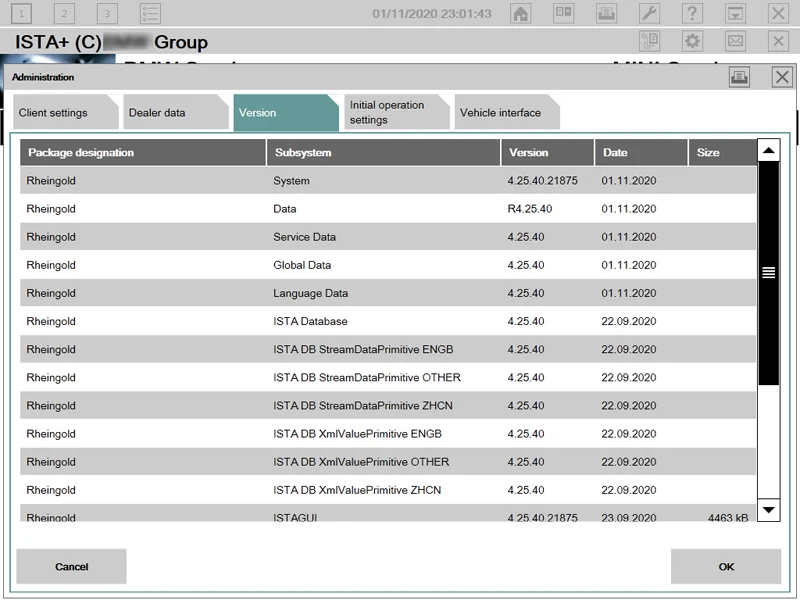800x600 pixels.
Task: Click date 23.09.2020 in ISTAGUI row
Action: click(x=629, y=517)
